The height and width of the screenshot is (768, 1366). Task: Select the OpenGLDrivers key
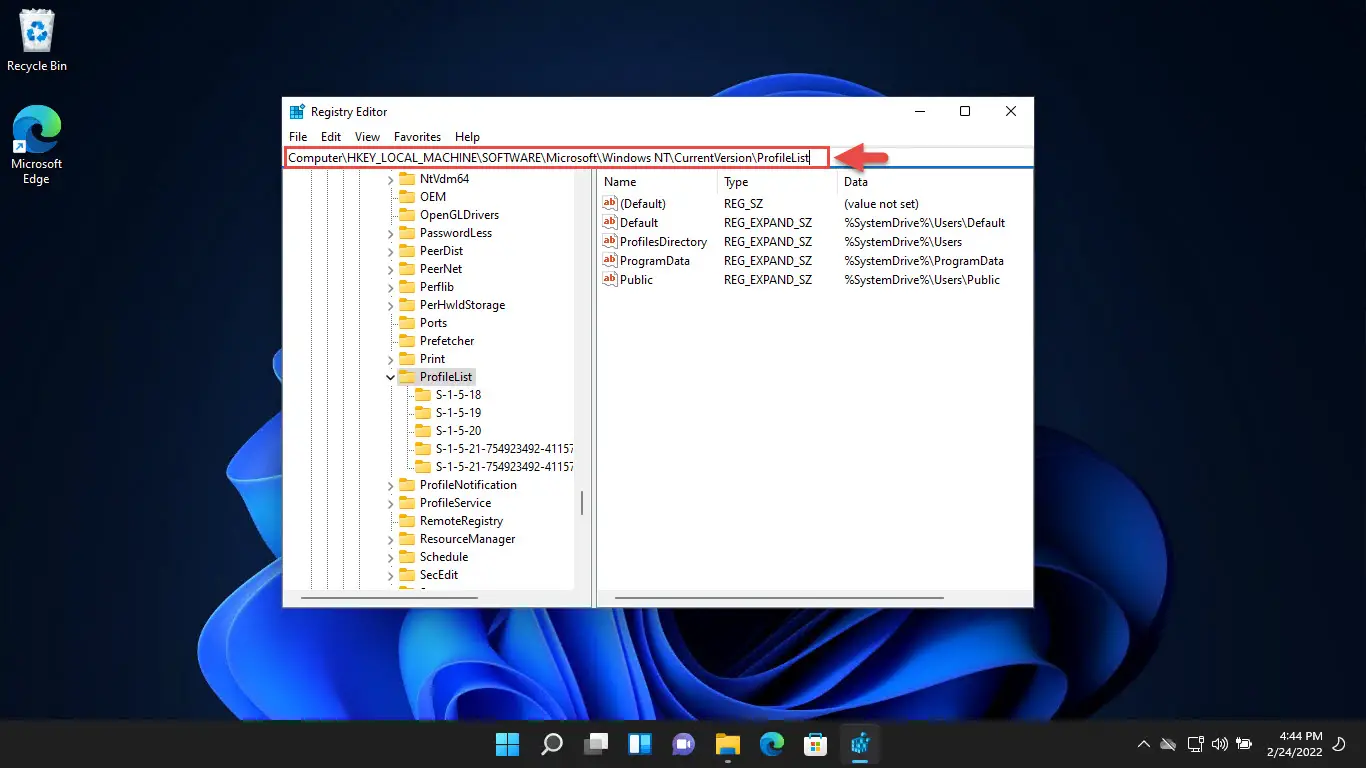click(x=459, y=215)
